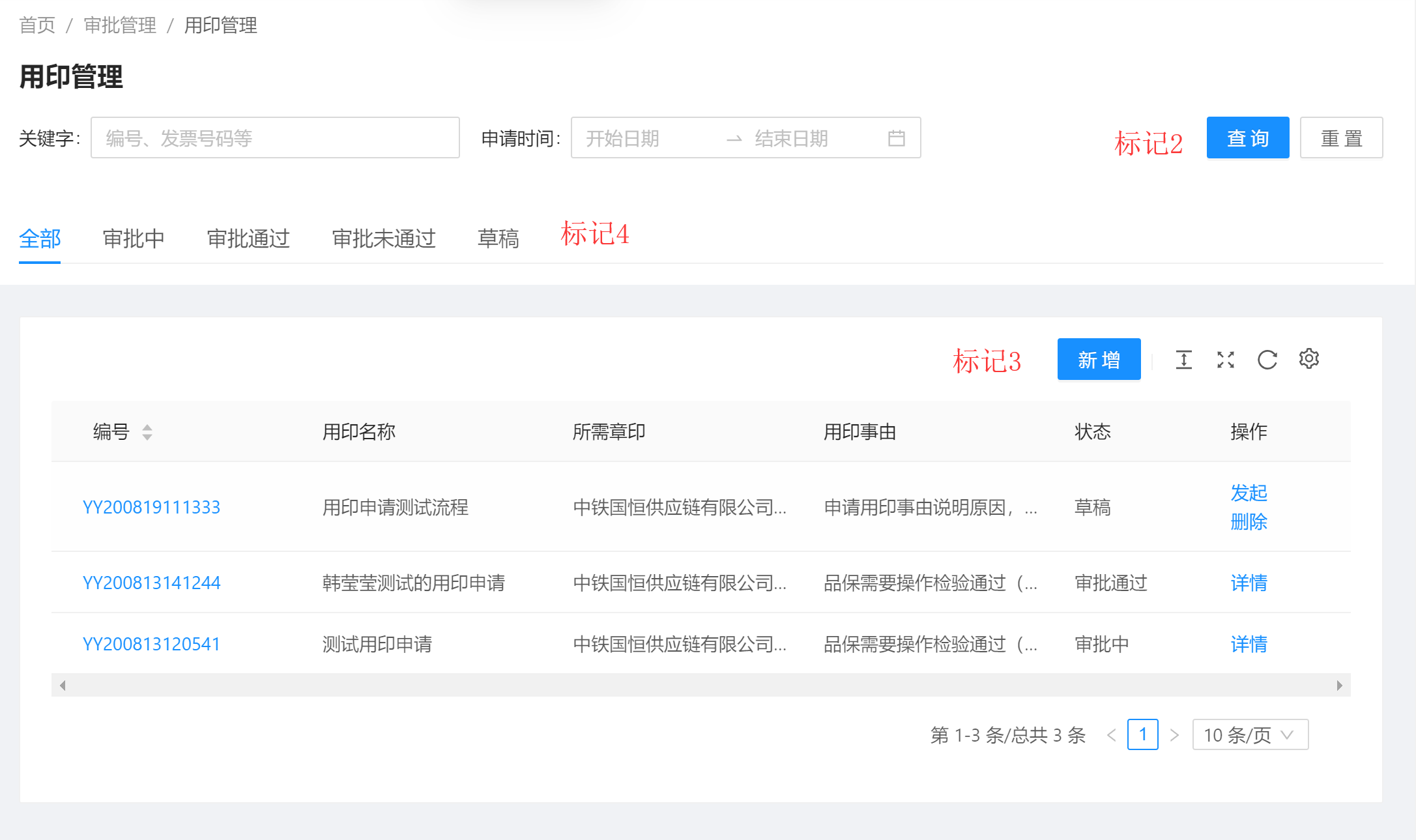Viewport: 1416px width, 840px height.
Task: Click the fullscreen expand icon
Action: pos(1225,360)
